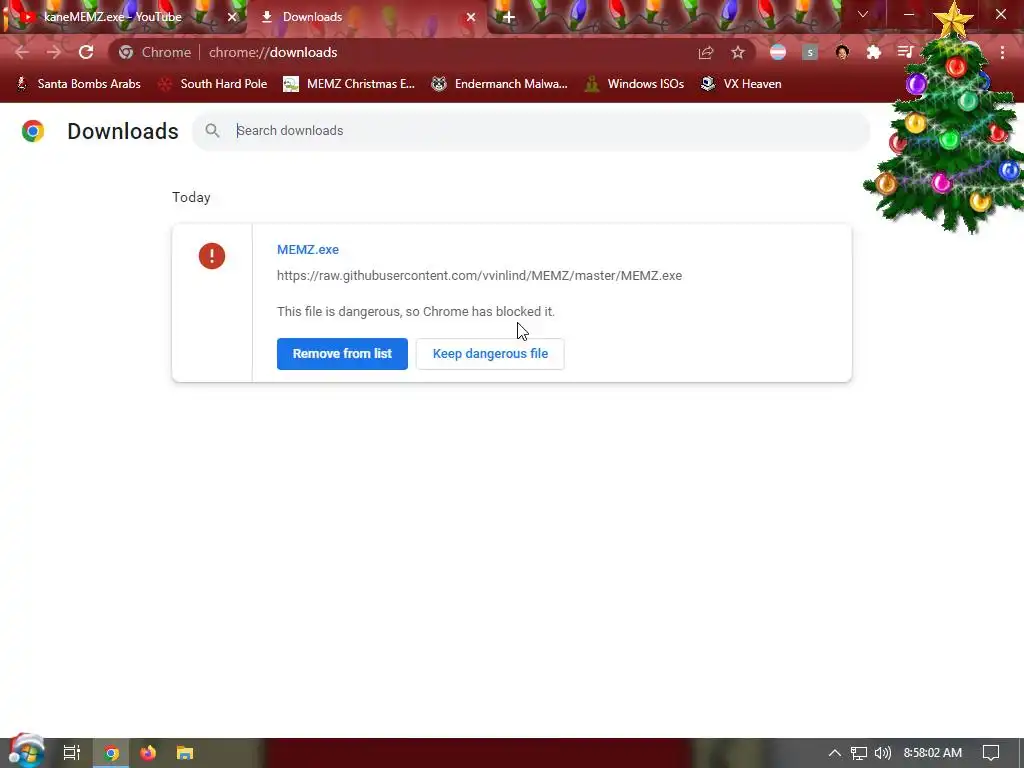Open the Santa Bombs Arabs bookmark
The image size is (1024, 768).
pyautogui.click(x=78, y=84)
